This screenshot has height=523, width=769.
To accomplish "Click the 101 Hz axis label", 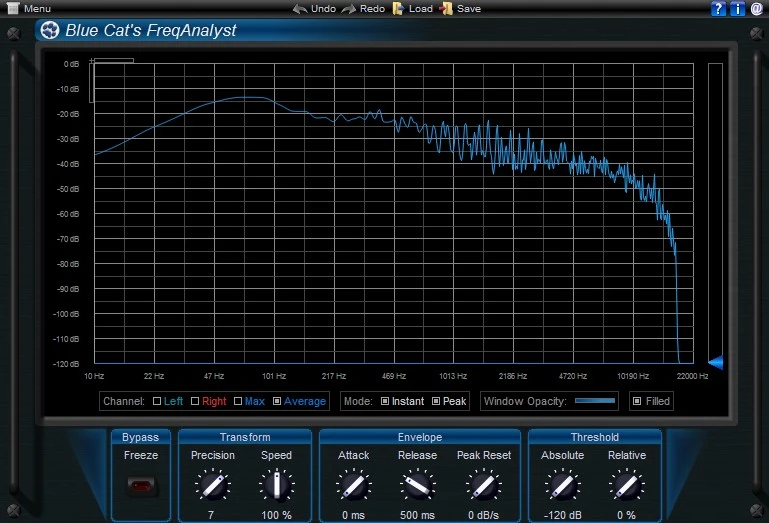I will coord(274,376).
